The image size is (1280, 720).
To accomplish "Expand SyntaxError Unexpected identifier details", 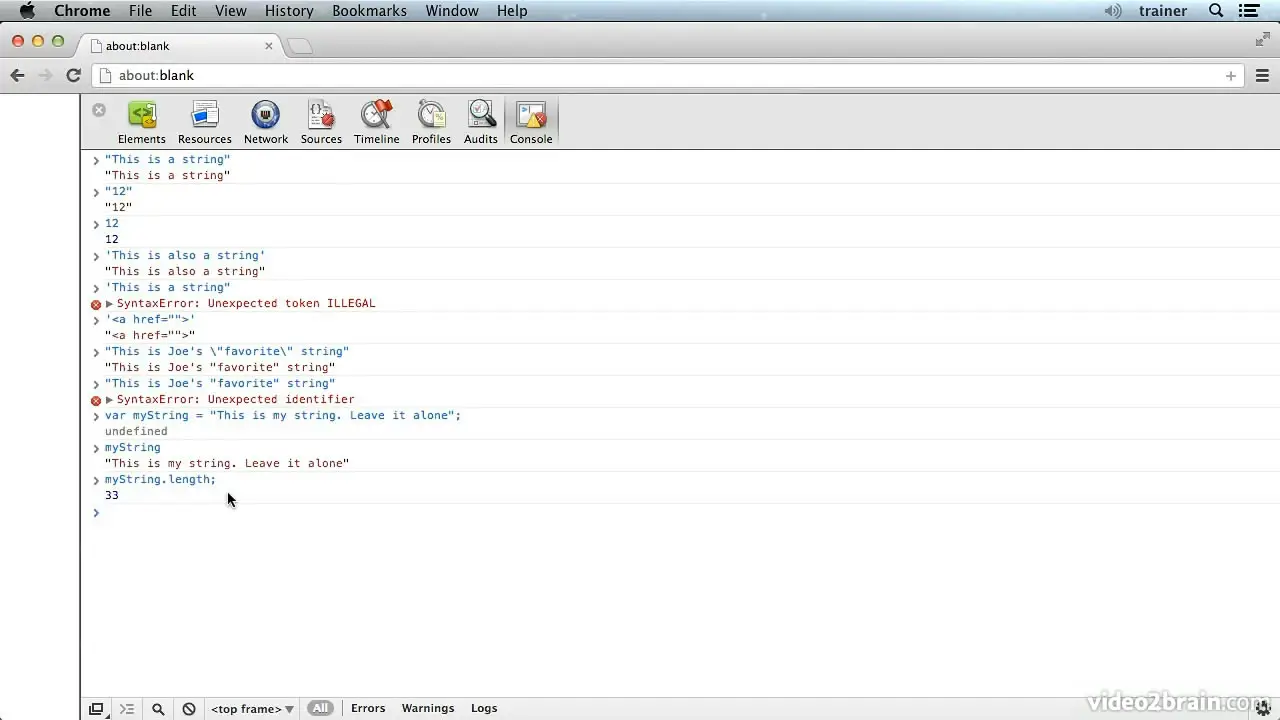I will (110, 400).
